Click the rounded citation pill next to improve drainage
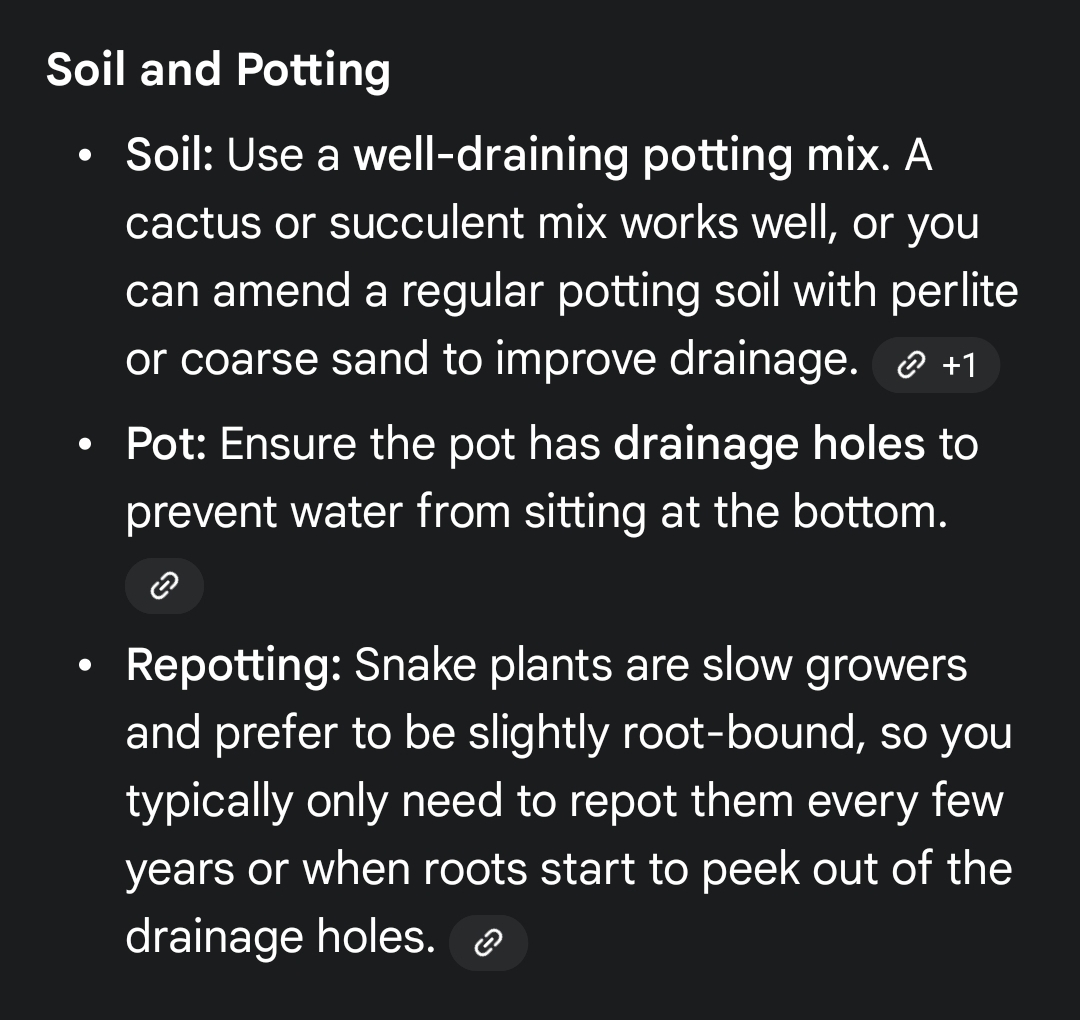Image resolution: width=1080 pixels, height=1020 pixels. point(935,365)
